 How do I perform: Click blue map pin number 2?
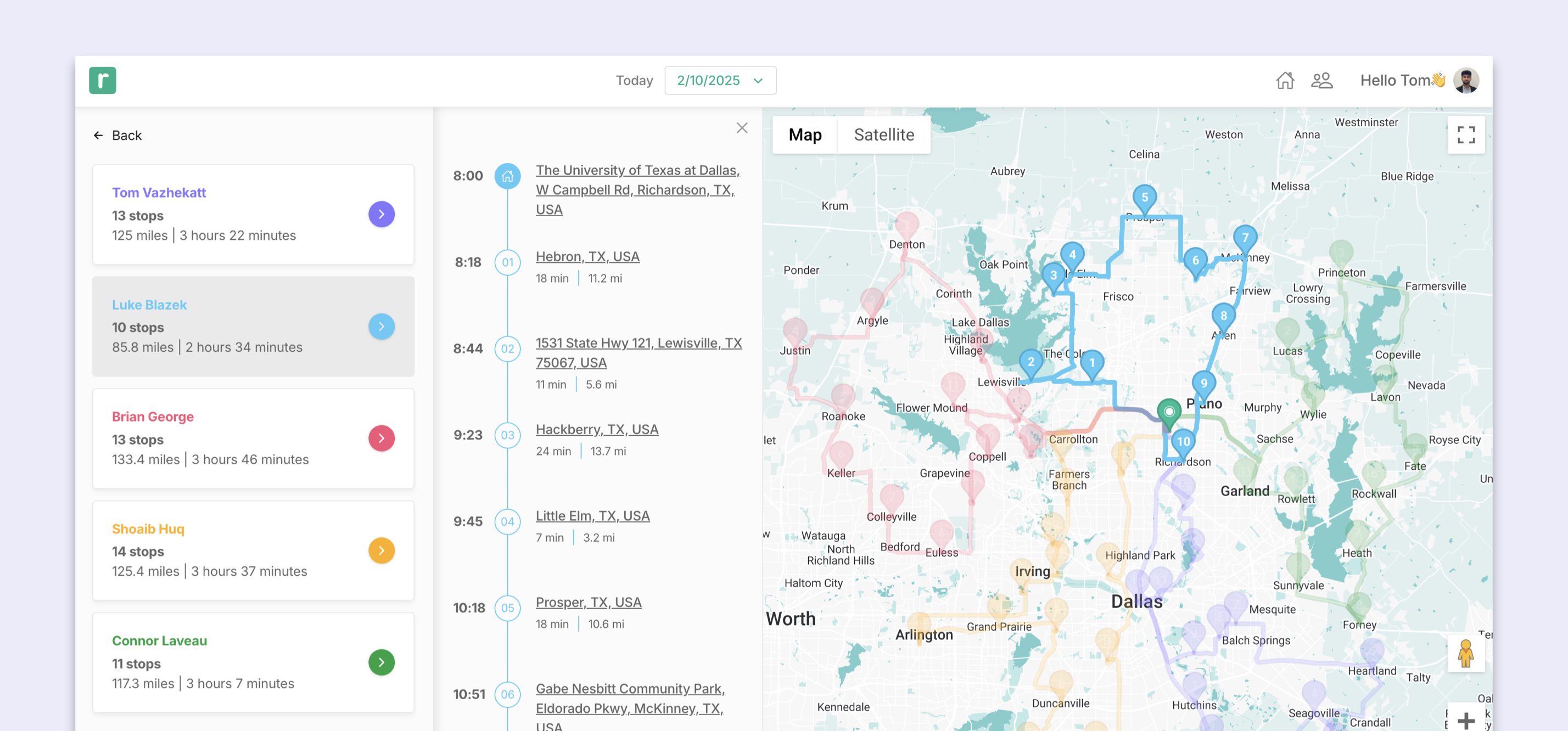tap(1031, 363)
